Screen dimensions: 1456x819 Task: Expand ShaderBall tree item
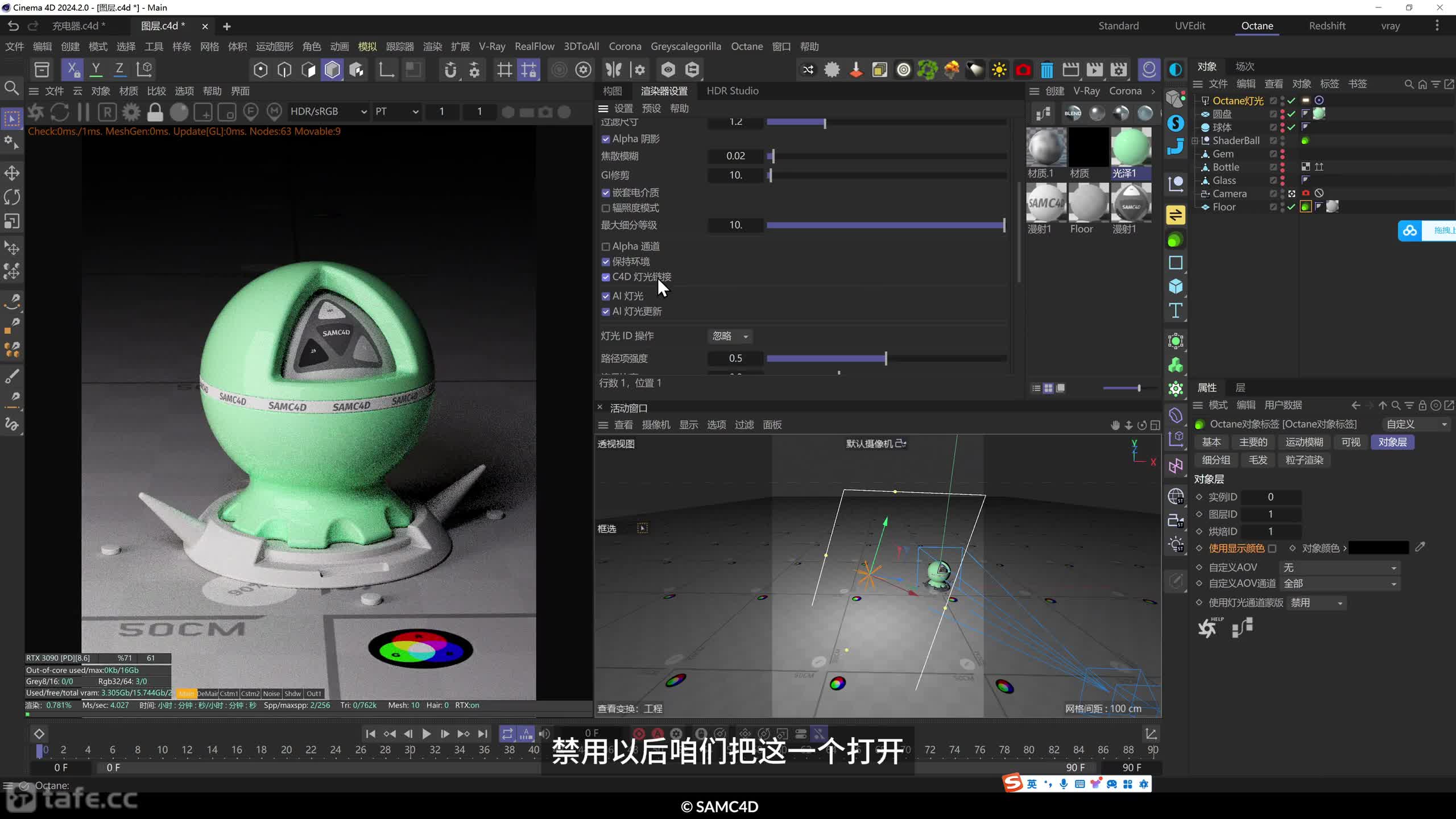(1195, 140)
